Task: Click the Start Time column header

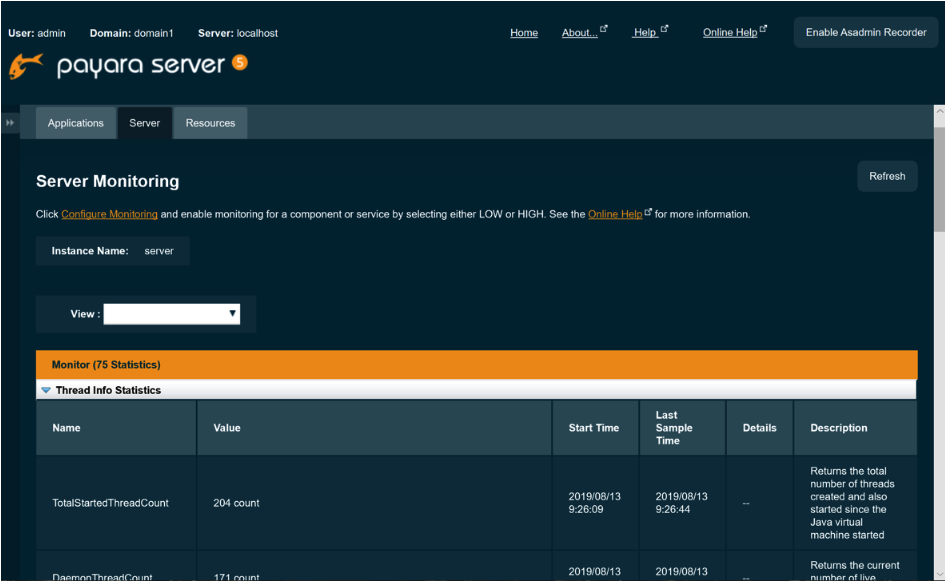Action: (594, 428)
